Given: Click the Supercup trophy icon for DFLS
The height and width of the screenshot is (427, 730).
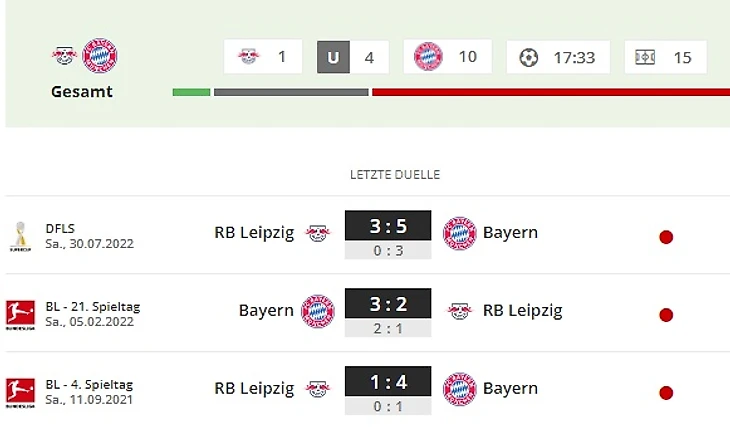Looking at the screenshot, I should [20, 237].
